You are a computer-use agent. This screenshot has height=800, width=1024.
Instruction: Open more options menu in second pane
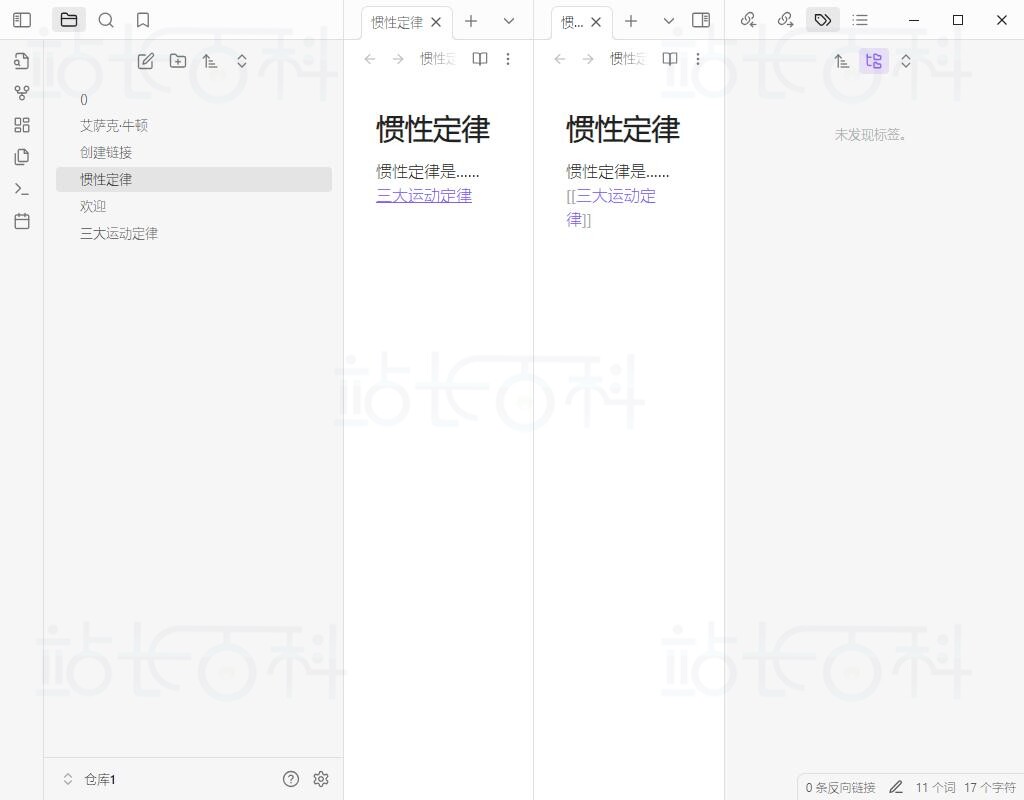pos(698,59)
